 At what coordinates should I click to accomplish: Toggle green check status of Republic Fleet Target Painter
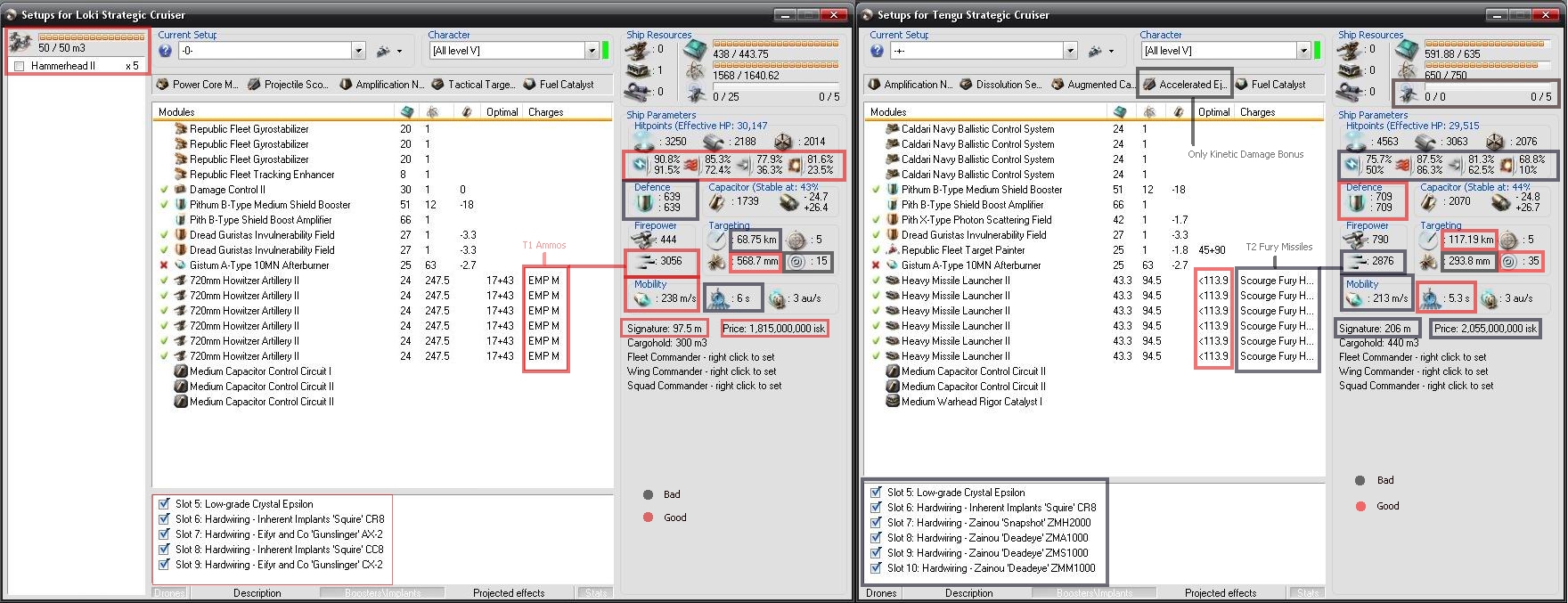[876, 250]
